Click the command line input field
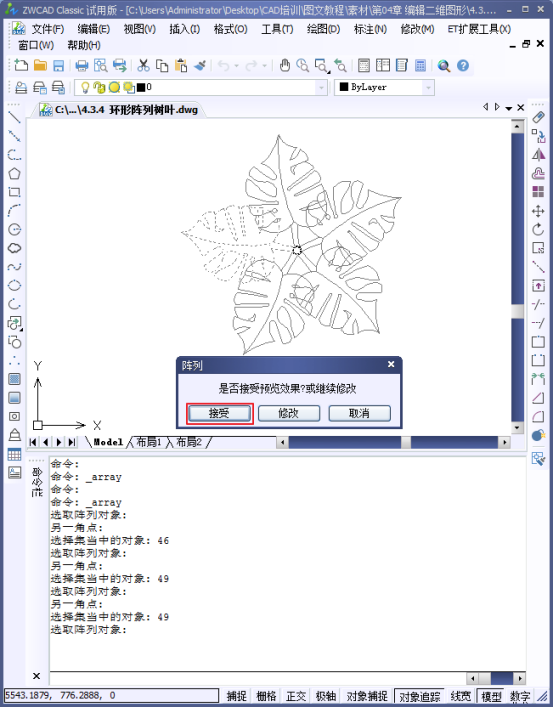This screenshot has height=708, width=554. [x=257, y=678]
